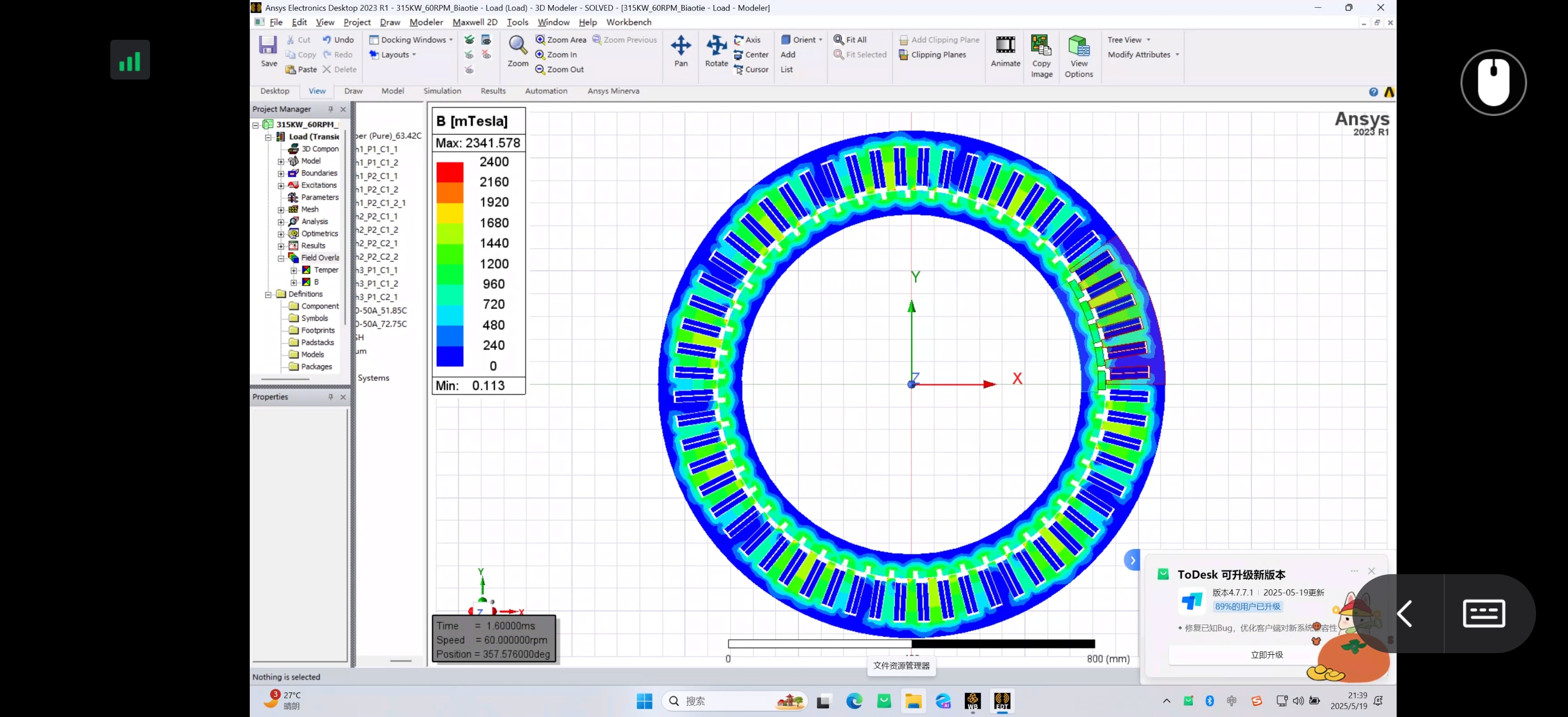Screen dimensions: 1568x717
Task: Click the Paste icon
Action: [291, 69]
